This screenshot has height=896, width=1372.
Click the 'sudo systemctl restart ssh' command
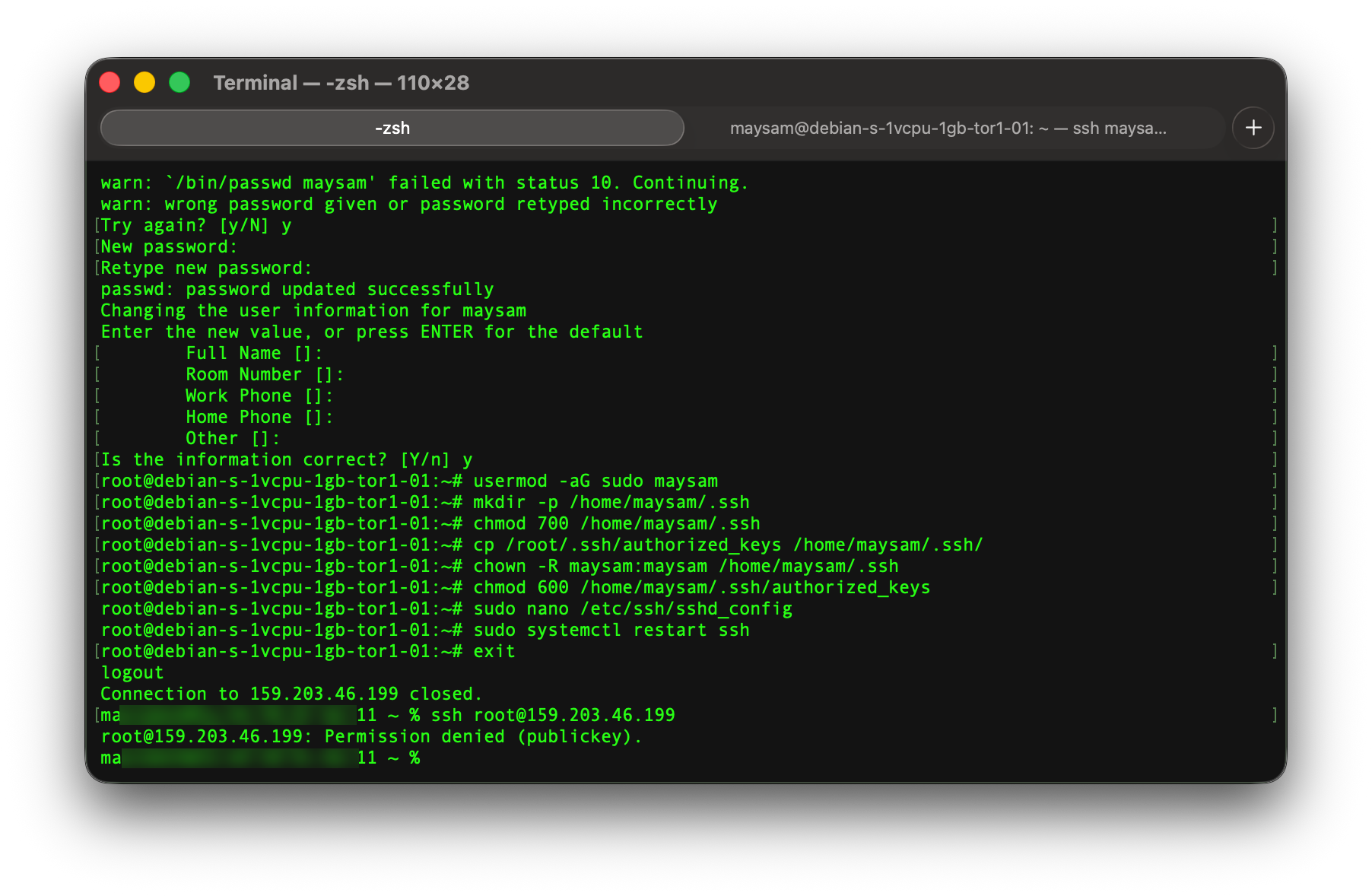[x=611, y=631]
